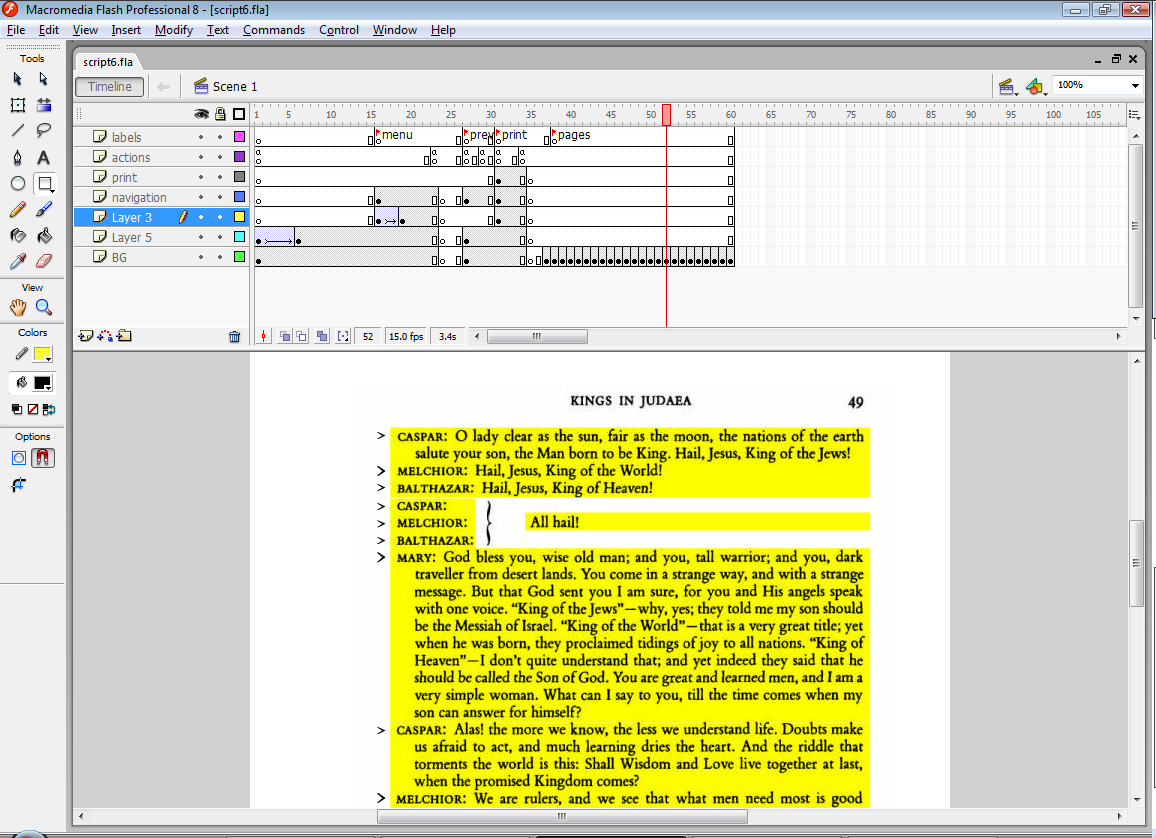Toggle visibility for all layers eye icon

[x=201, y=114]
